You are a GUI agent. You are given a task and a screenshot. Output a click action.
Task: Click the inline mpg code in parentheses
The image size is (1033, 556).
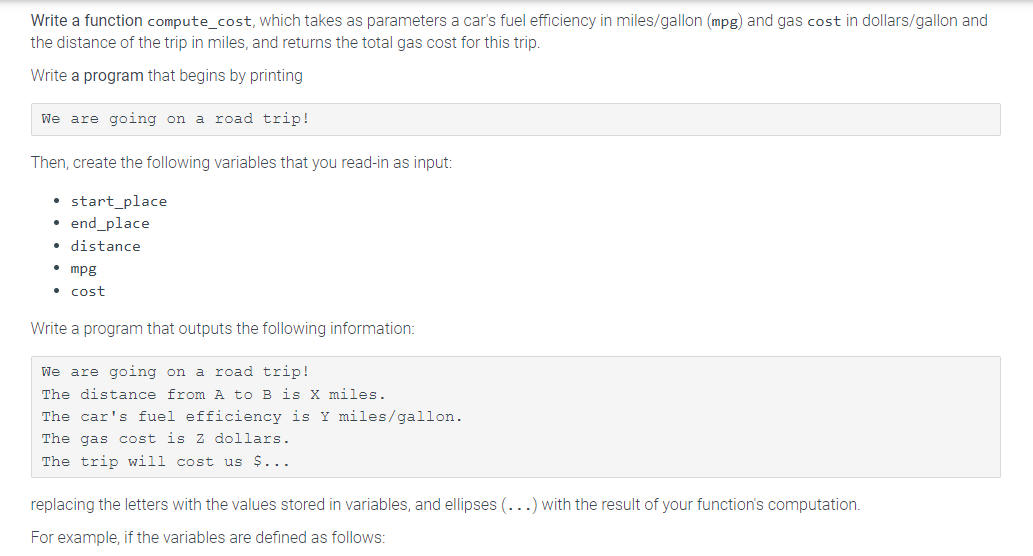click(725, 21)
